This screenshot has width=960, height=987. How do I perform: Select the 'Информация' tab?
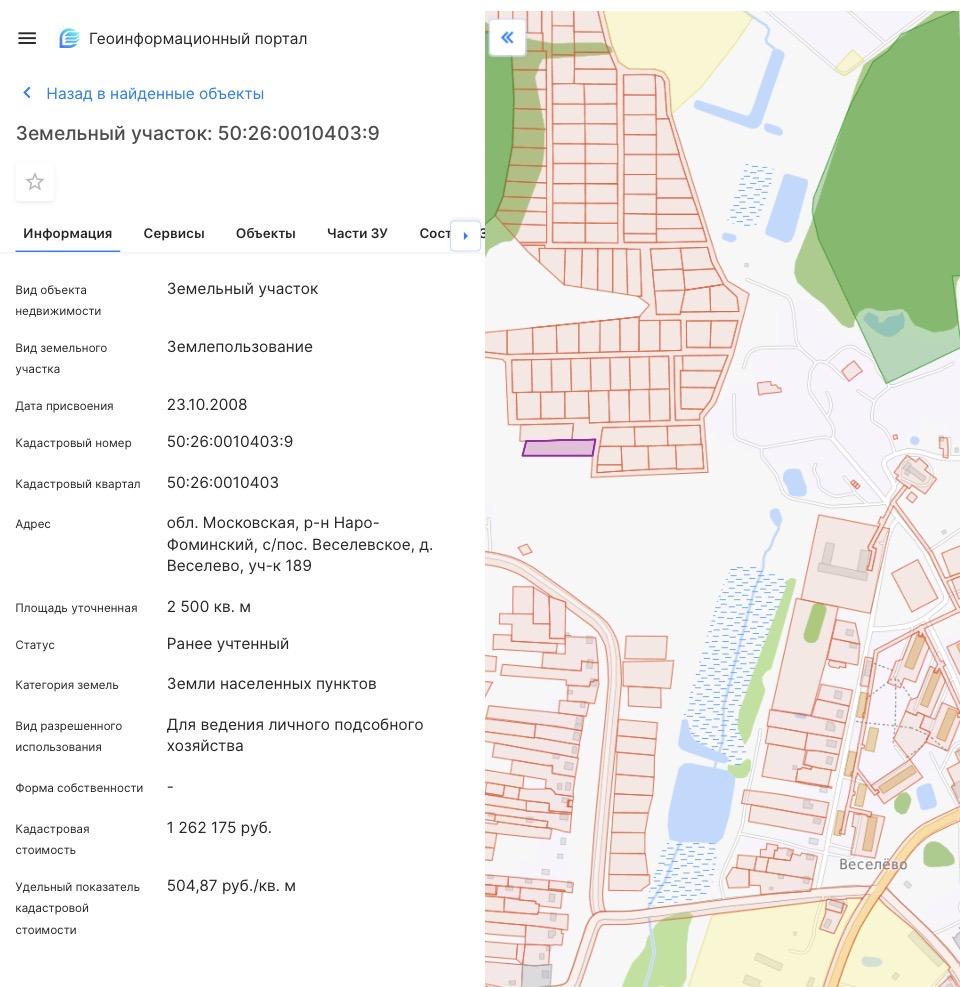(68, 233)
